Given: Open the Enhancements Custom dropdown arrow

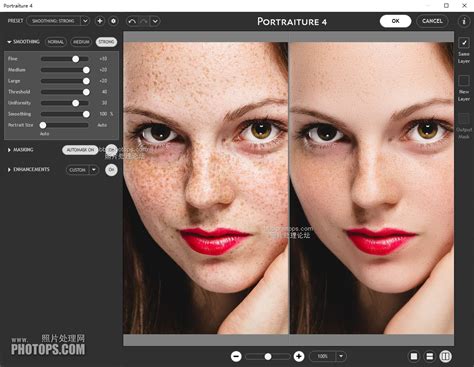Looking at the screenshot, I should click(94, 170).
